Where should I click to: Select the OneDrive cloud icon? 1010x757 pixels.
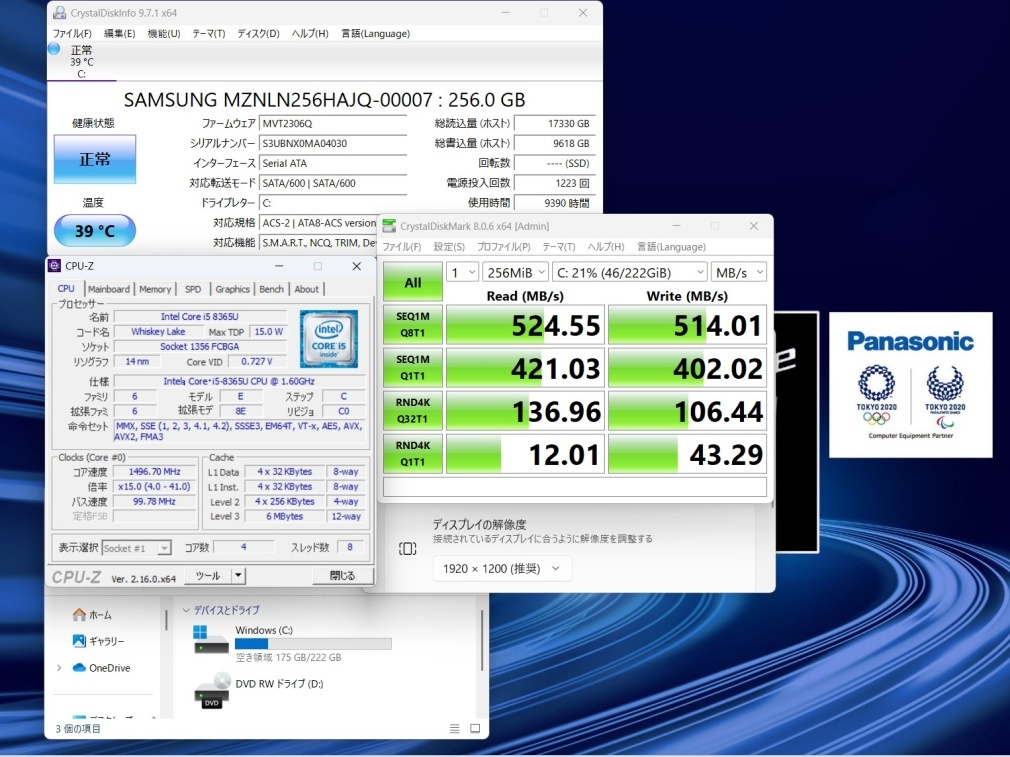(79, 668)
